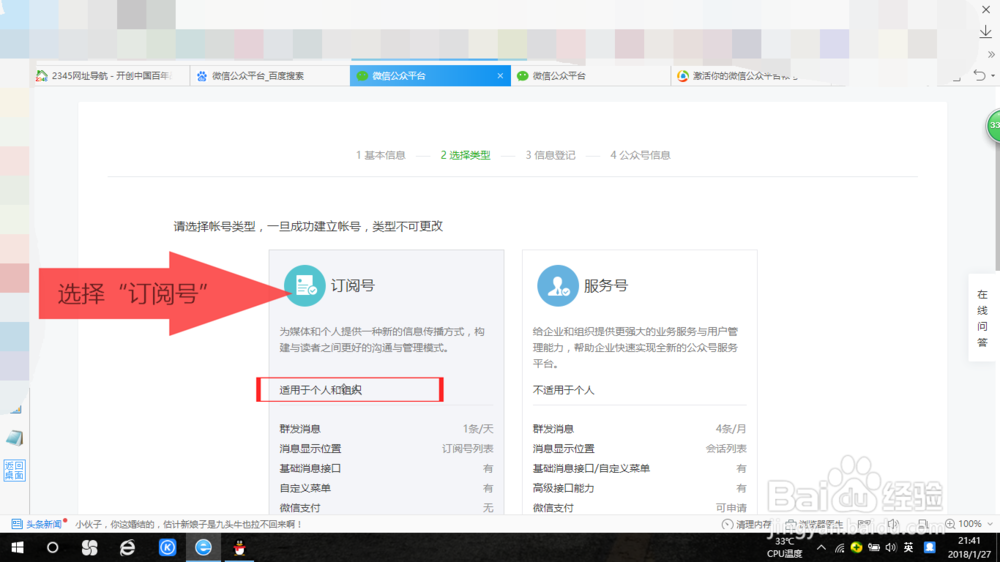The height and width of the screenshot is (562, 1000).
Task: Go to step 1 基本信息
Action: pyautogui.click(x=381, y=155)
